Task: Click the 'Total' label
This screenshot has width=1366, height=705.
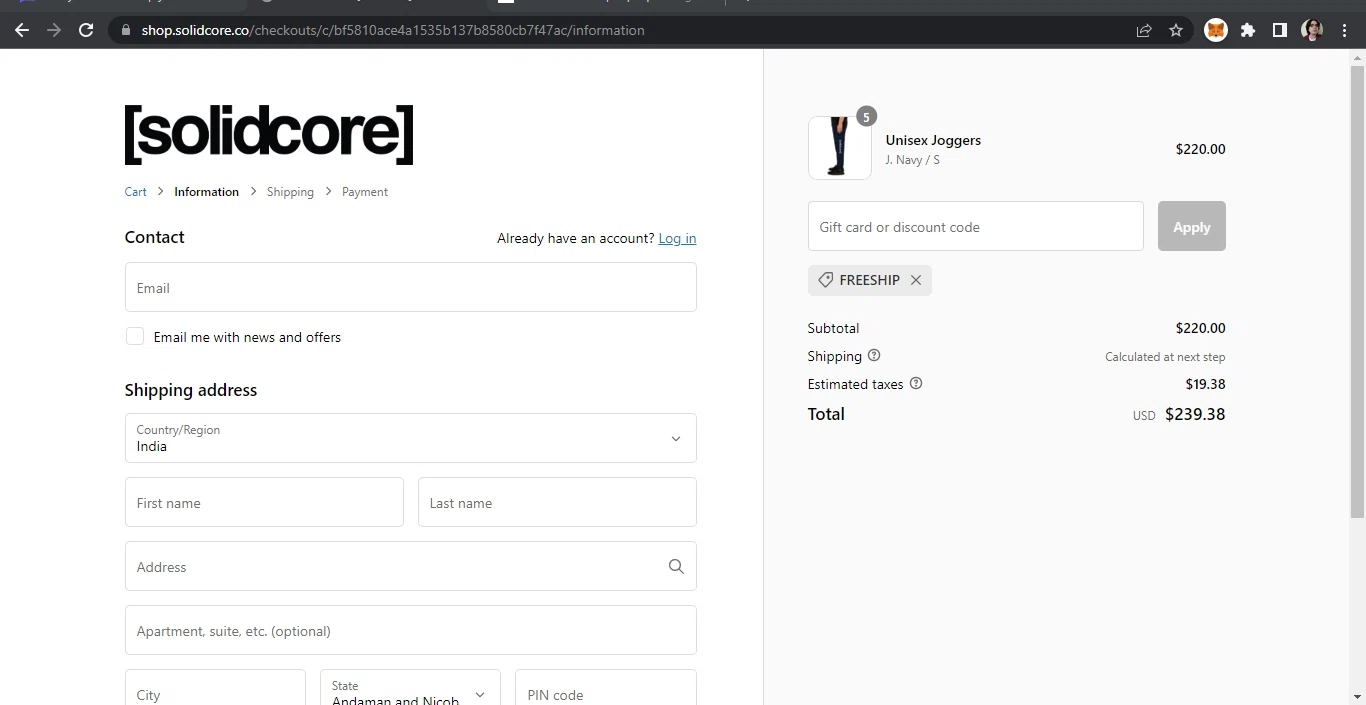Action: pos(826,414)
